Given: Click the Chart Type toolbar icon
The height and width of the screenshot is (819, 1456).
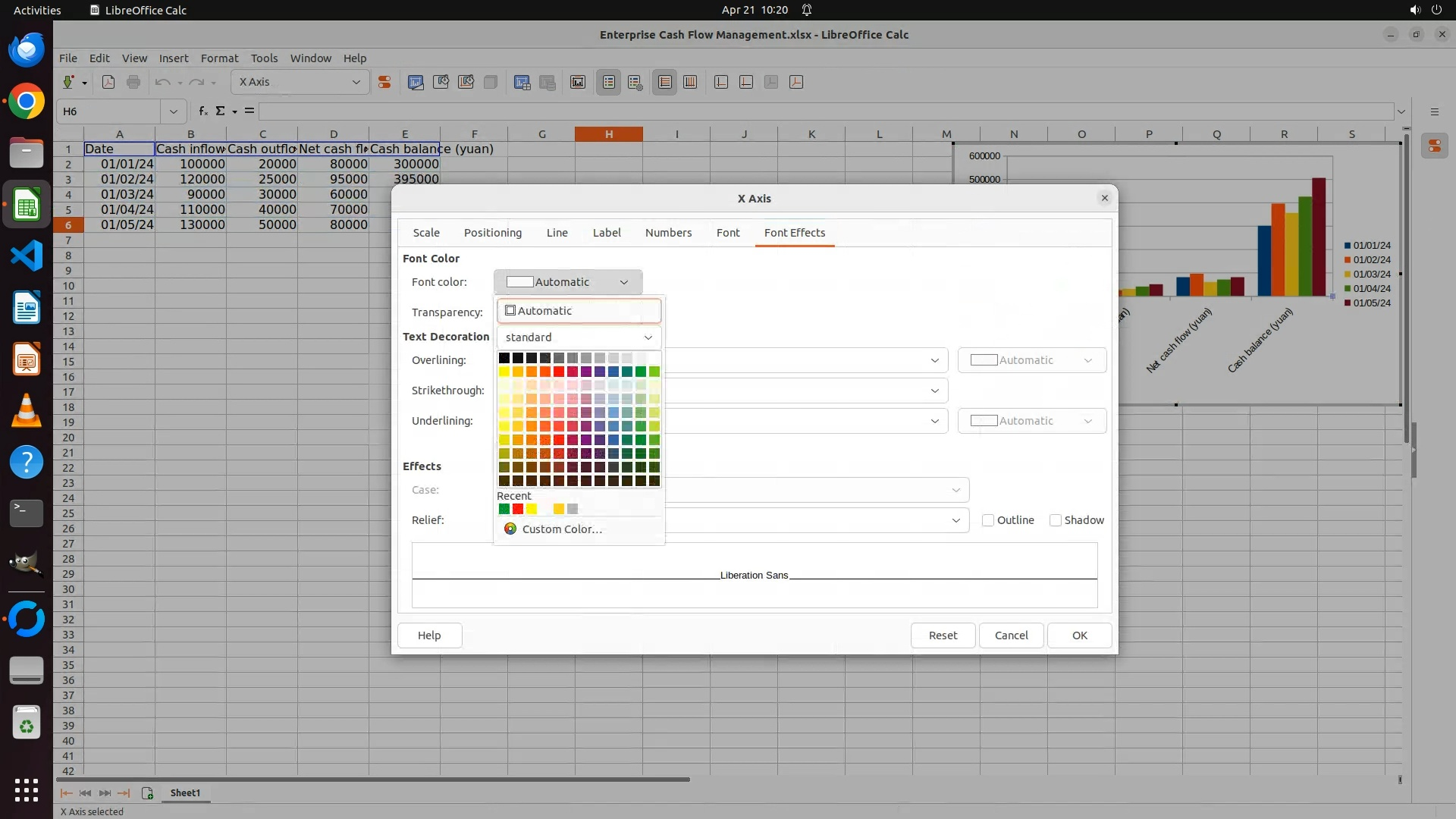Looking at the screenshot, I should (x=416, y=82).
